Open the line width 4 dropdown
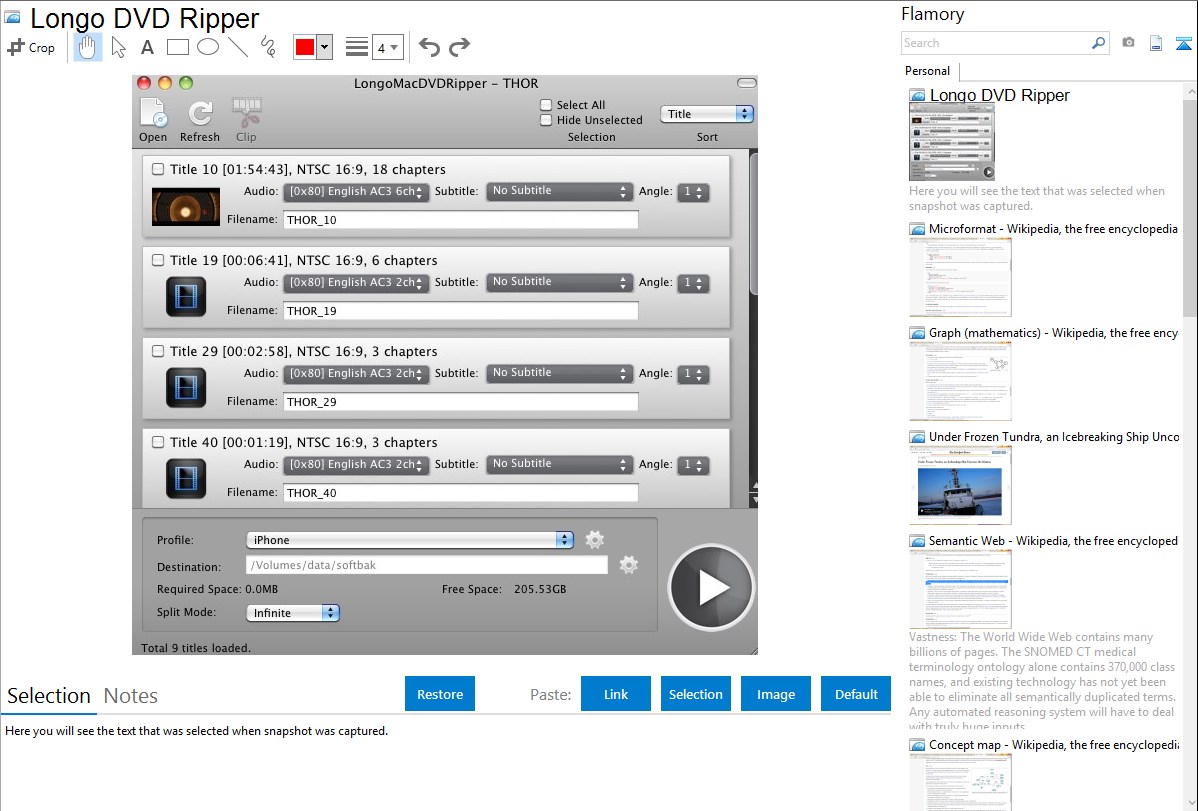Image resolution: width=1198 pixels, height=811 pixels. [388, 47]
